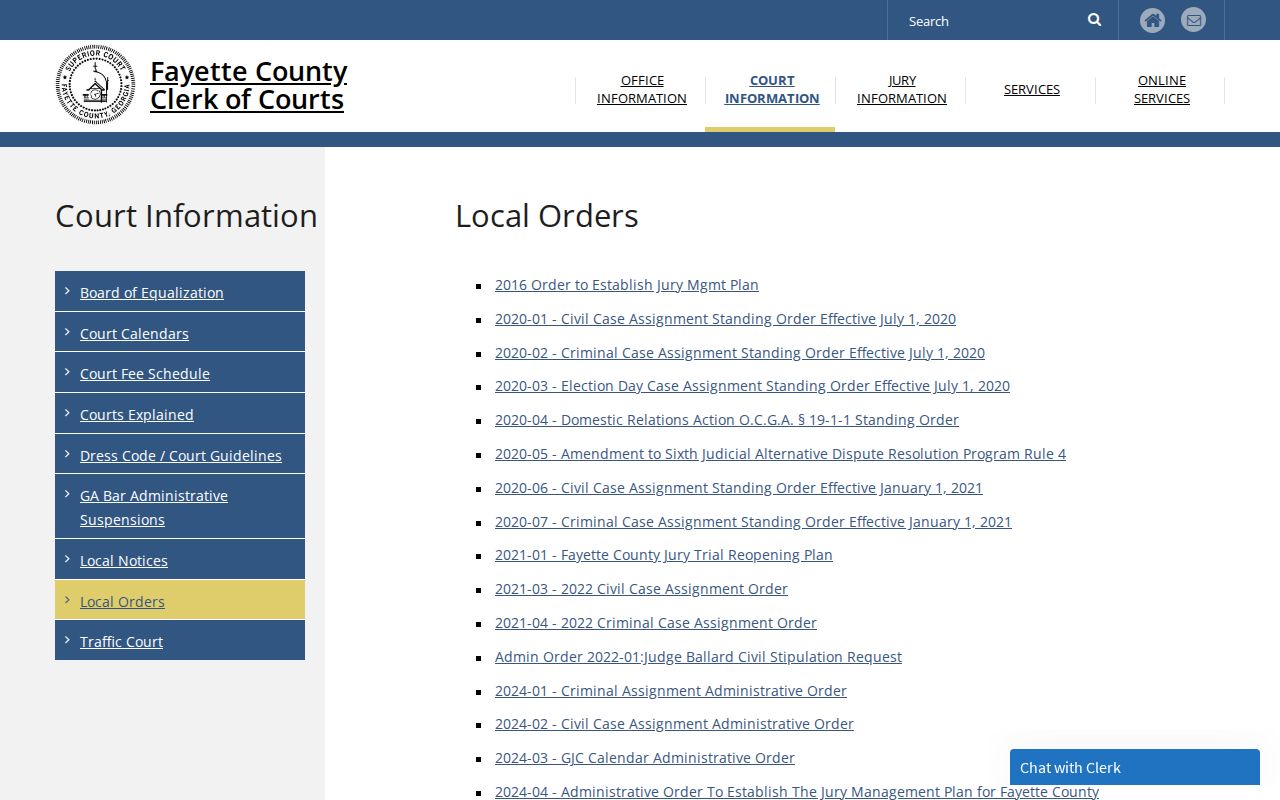The image size is (1280, 800).
Task: Open 2021-03 2022 Civil Case Assignment Order
Action: point(641,589)
